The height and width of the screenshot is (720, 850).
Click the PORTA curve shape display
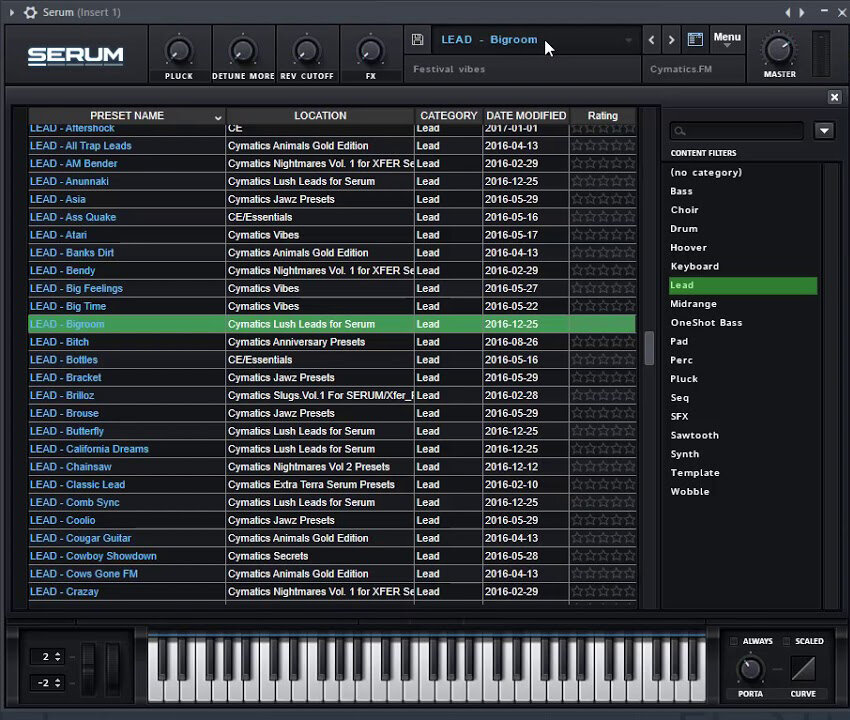[x=803, y=668]
